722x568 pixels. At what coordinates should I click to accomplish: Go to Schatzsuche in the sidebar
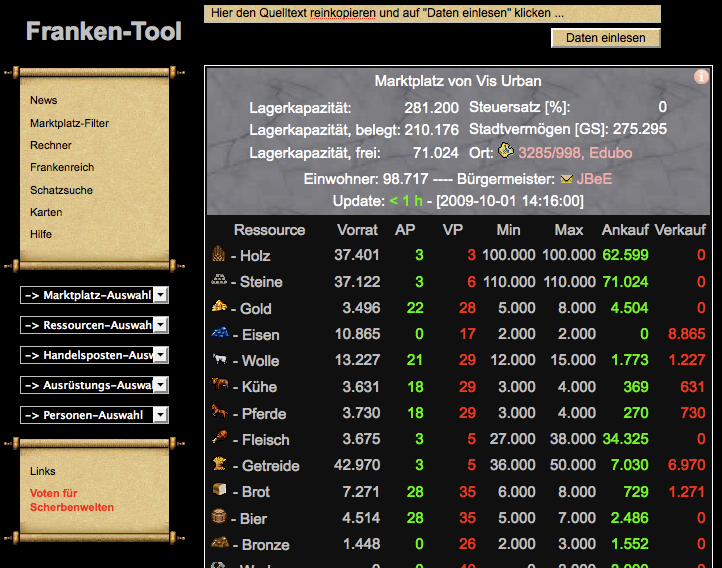(61, 190)
